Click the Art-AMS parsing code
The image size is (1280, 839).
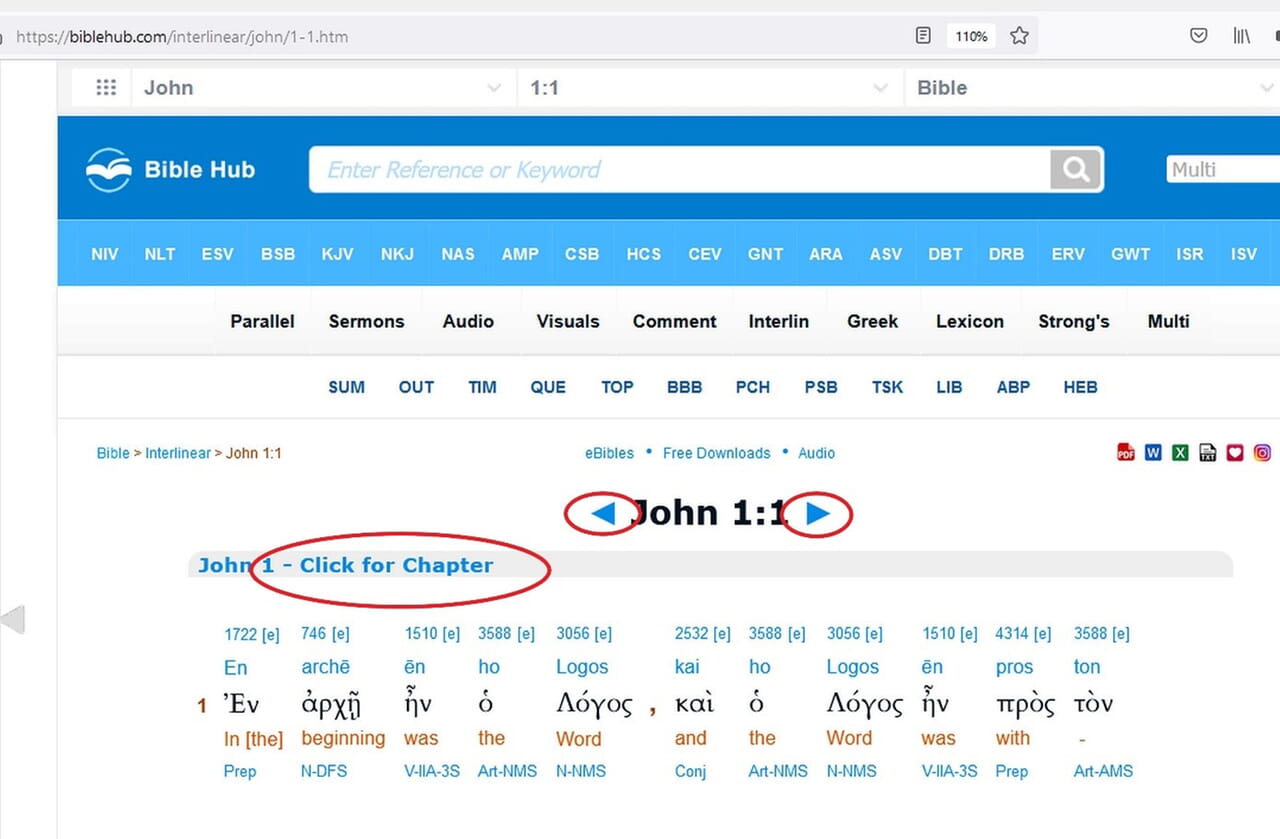pos(1103,771)
